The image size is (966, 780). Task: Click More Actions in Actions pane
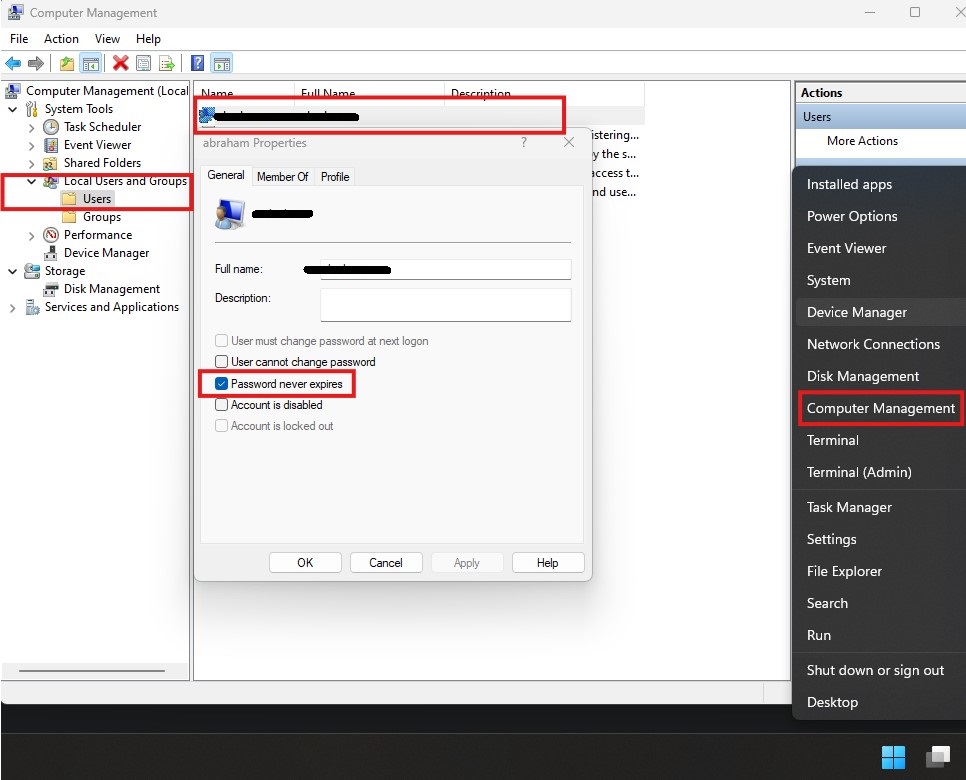coord(862,141)
